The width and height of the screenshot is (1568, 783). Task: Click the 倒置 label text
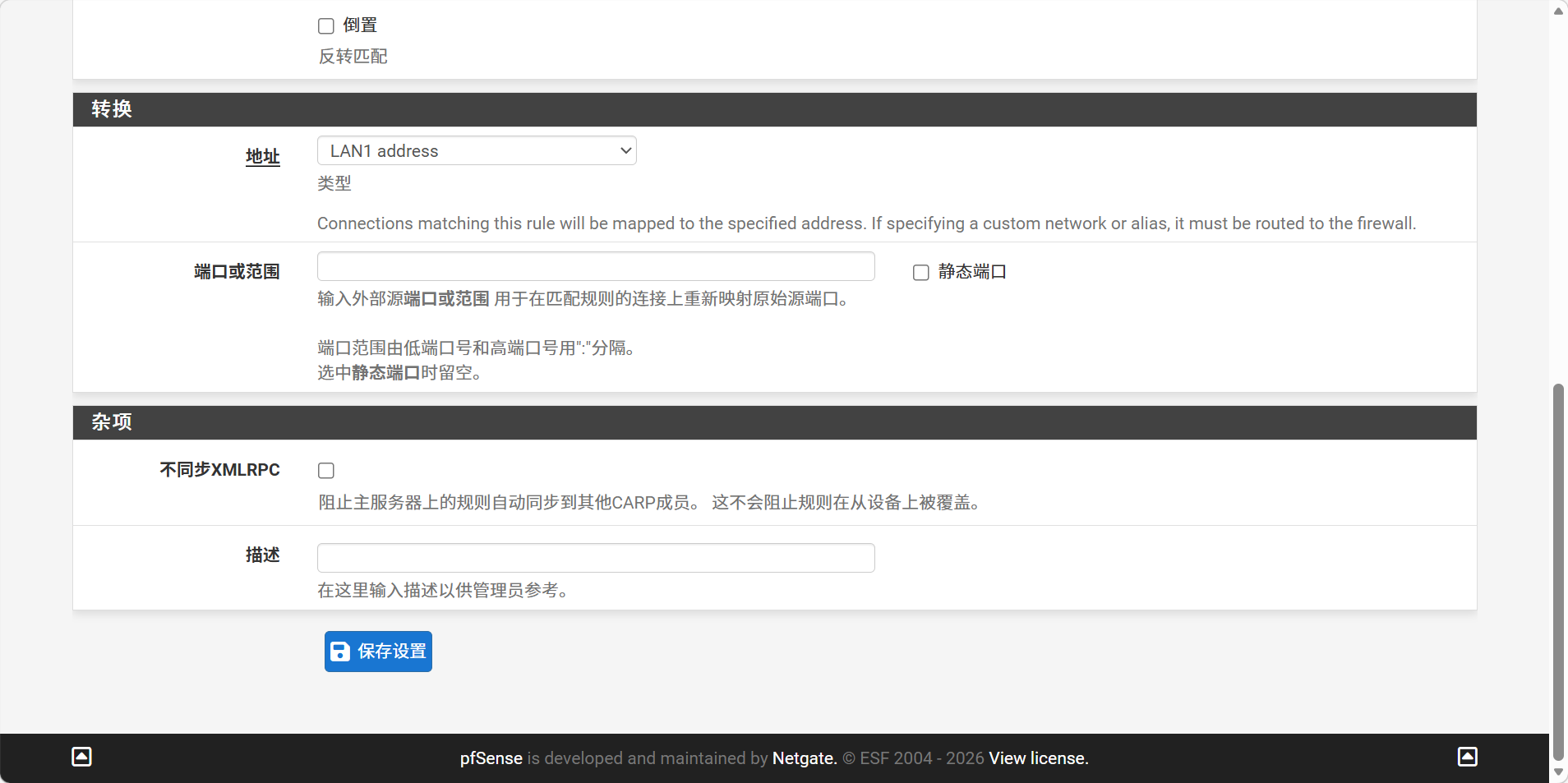click(360, 25)
